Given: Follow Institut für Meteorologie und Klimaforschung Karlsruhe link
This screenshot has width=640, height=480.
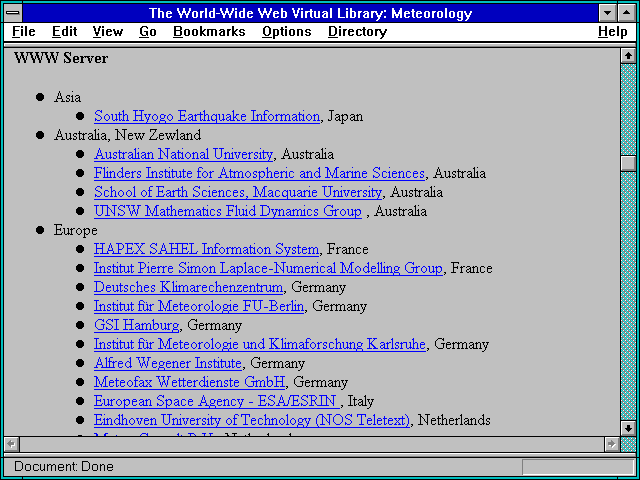Looking at the screenshot, I should 260,344.
